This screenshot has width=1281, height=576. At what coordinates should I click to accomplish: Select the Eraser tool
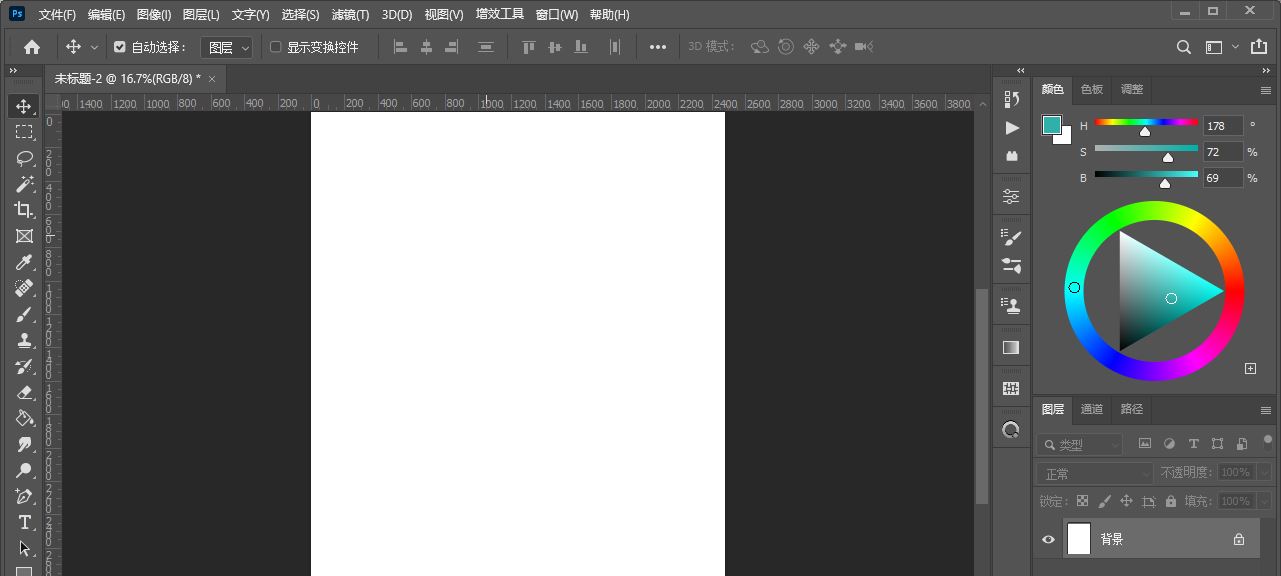click(24, 392)
